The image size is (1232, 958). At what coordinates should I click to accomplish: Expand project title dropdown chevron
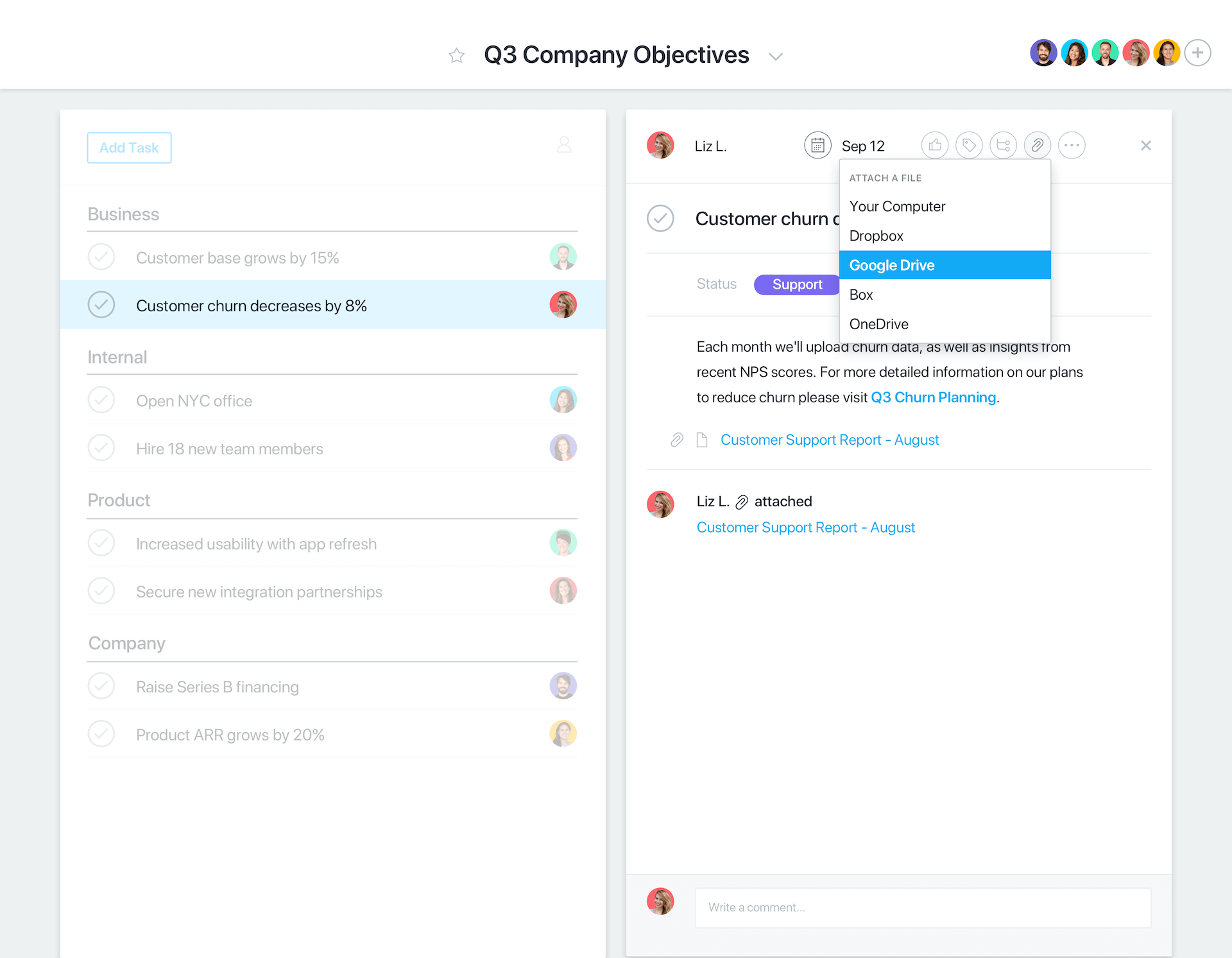pos(776,56)
